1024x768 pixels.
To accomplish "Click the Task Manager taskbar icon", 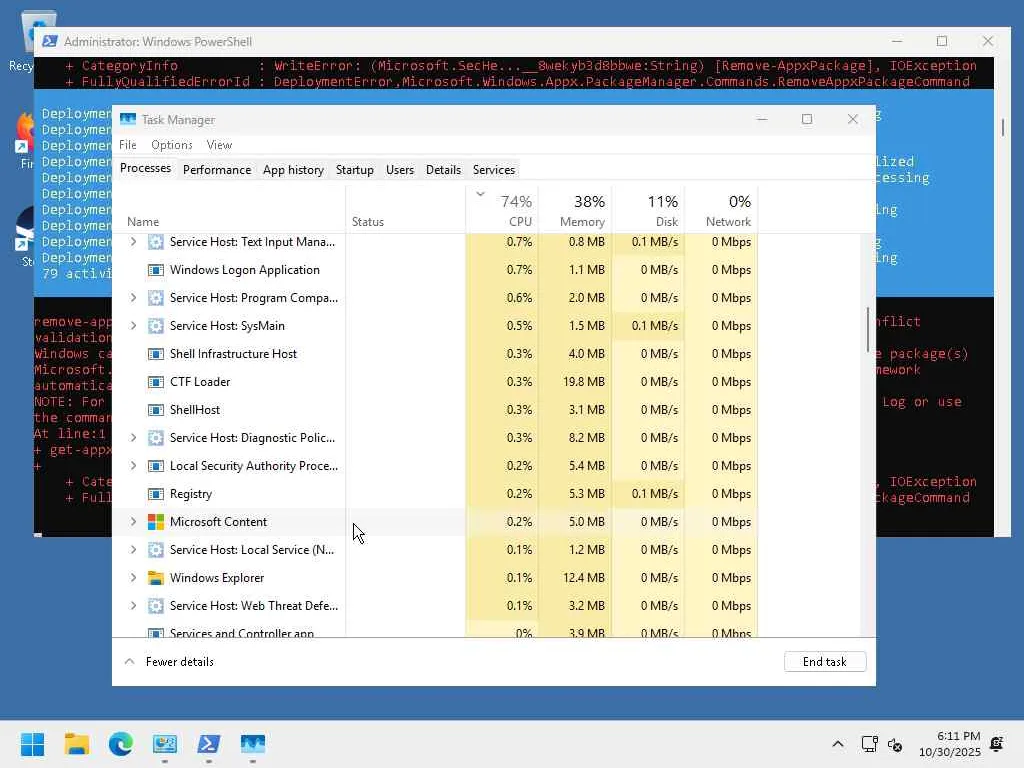I will pyautogui.click(x=253, y=744).
